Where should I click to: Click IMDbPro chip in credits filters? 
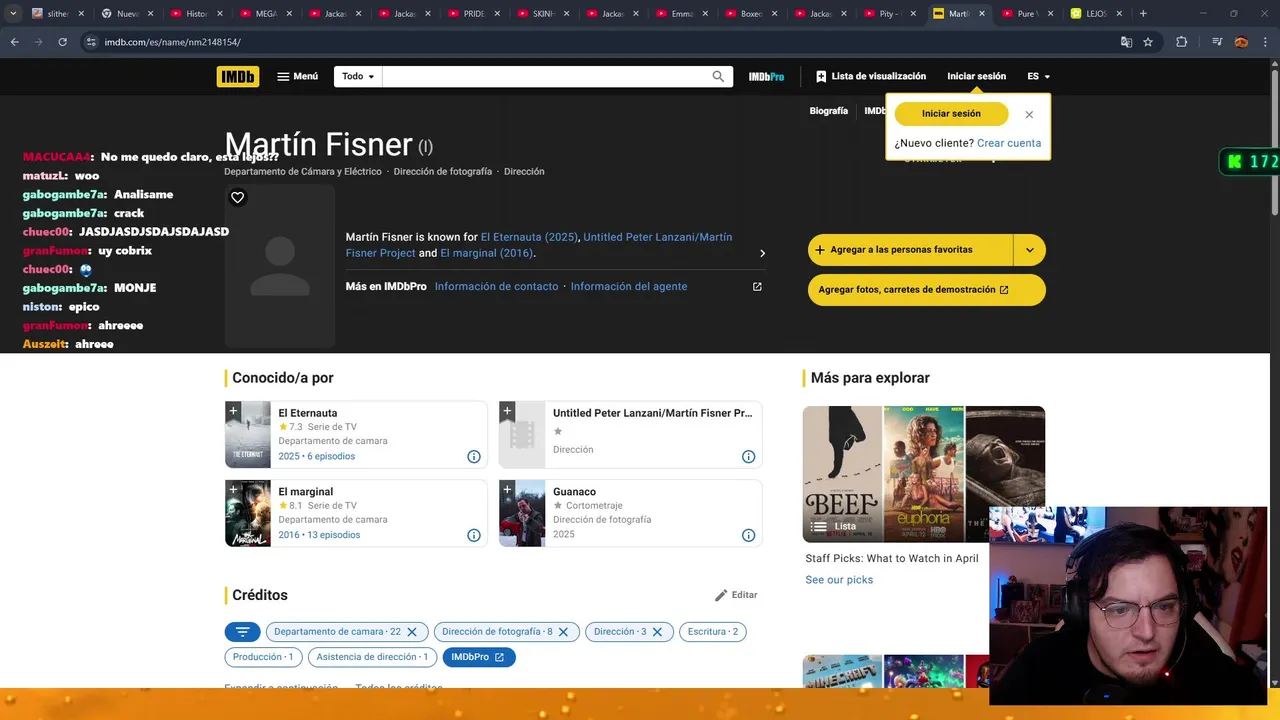click(479, 657)
